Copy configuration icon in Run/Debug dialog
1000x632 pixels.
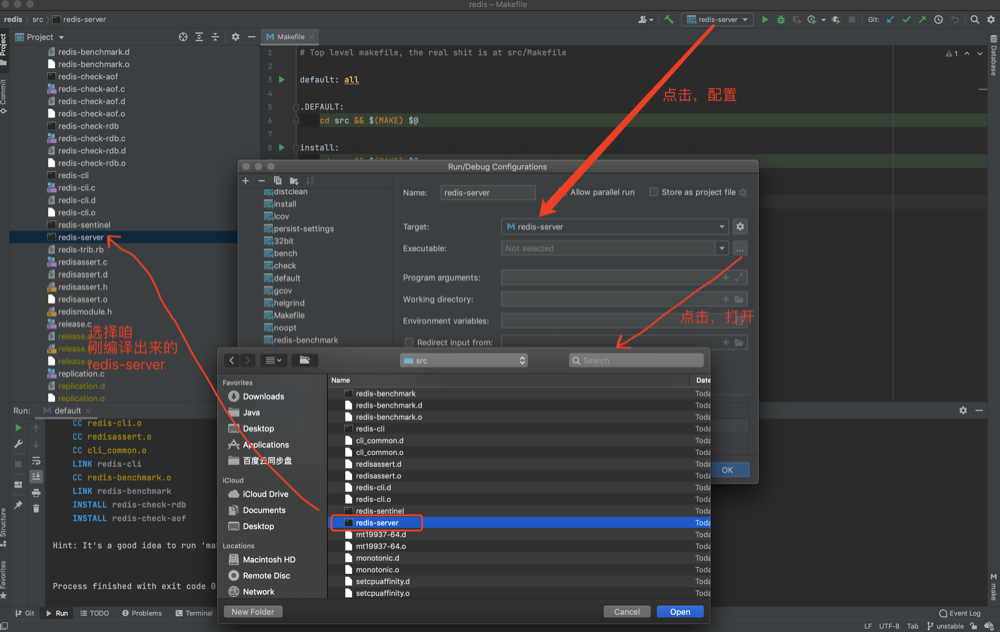[277, 180]
